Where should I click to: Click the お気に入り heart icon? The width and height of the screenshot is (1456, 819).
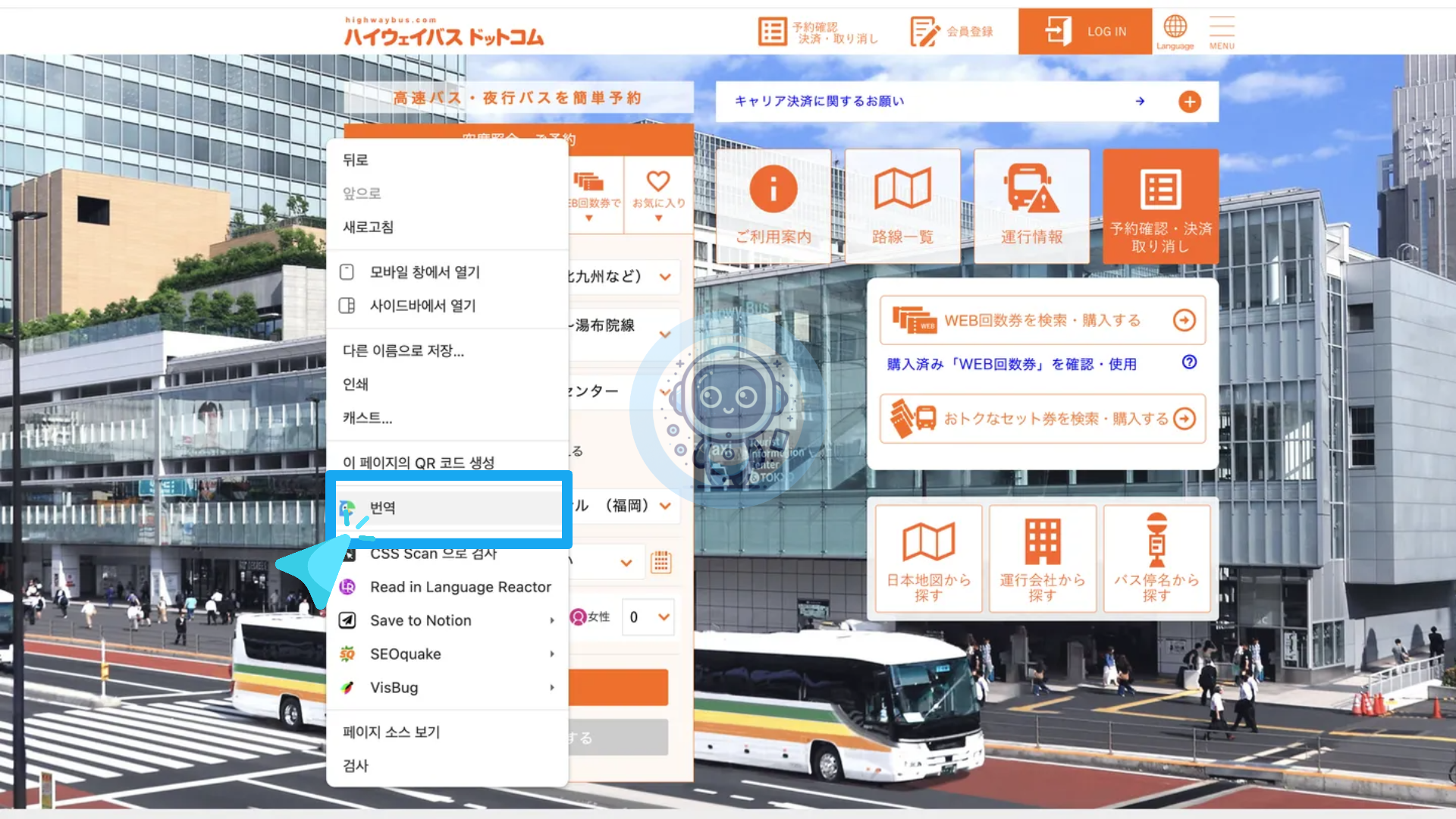tap(658, 182)
